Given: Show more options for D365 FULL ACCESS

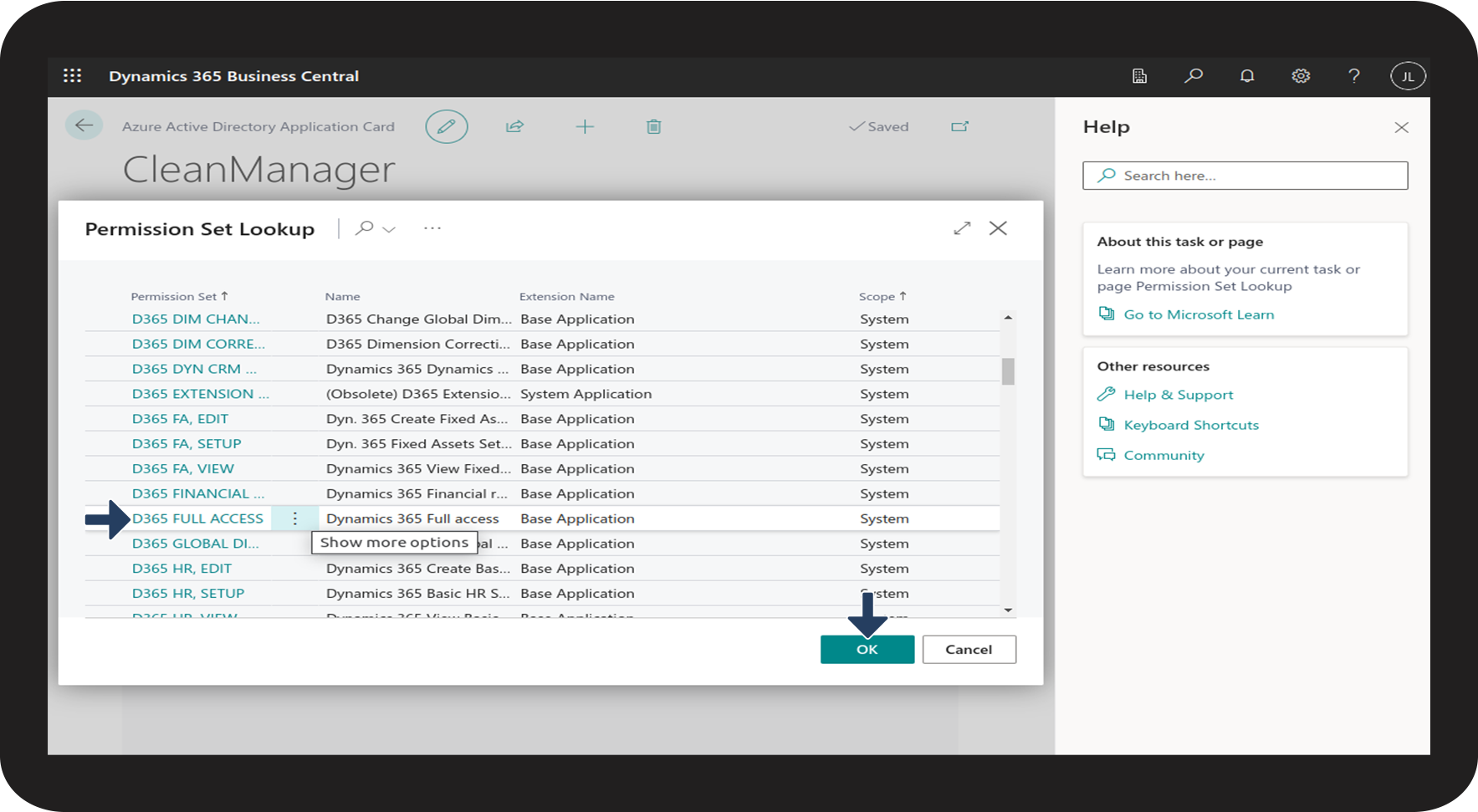Looking at the screenshot, I should point(294,518).
